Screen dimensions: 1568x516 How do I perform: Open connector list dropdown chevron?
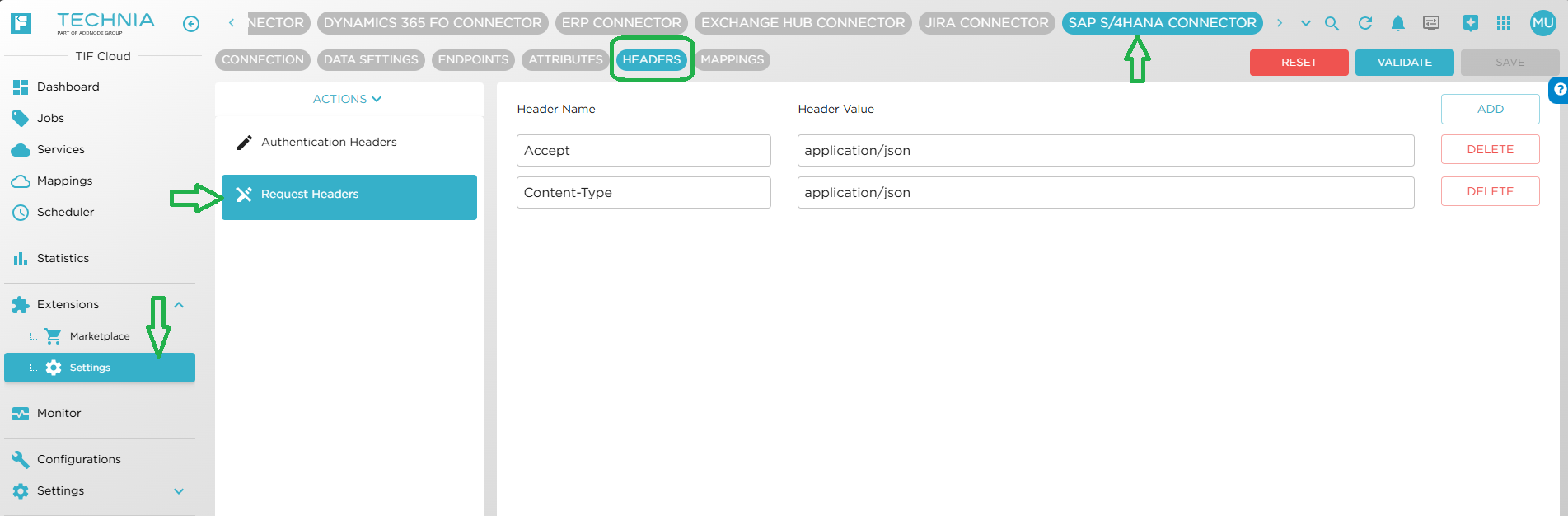pos(1306,23)
